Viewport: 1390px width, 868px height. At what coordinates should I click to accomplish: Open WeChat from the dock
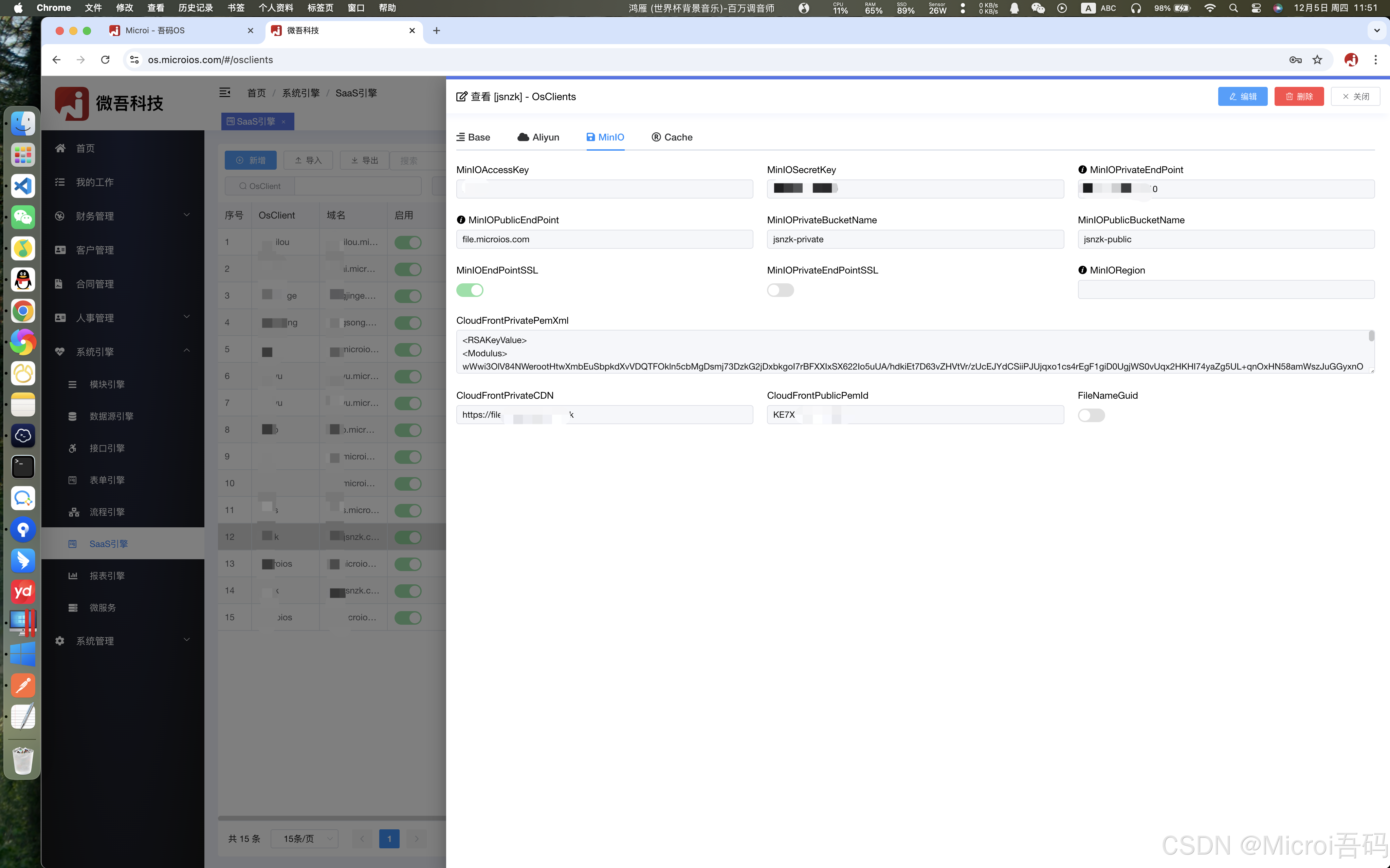click(23, 217)
